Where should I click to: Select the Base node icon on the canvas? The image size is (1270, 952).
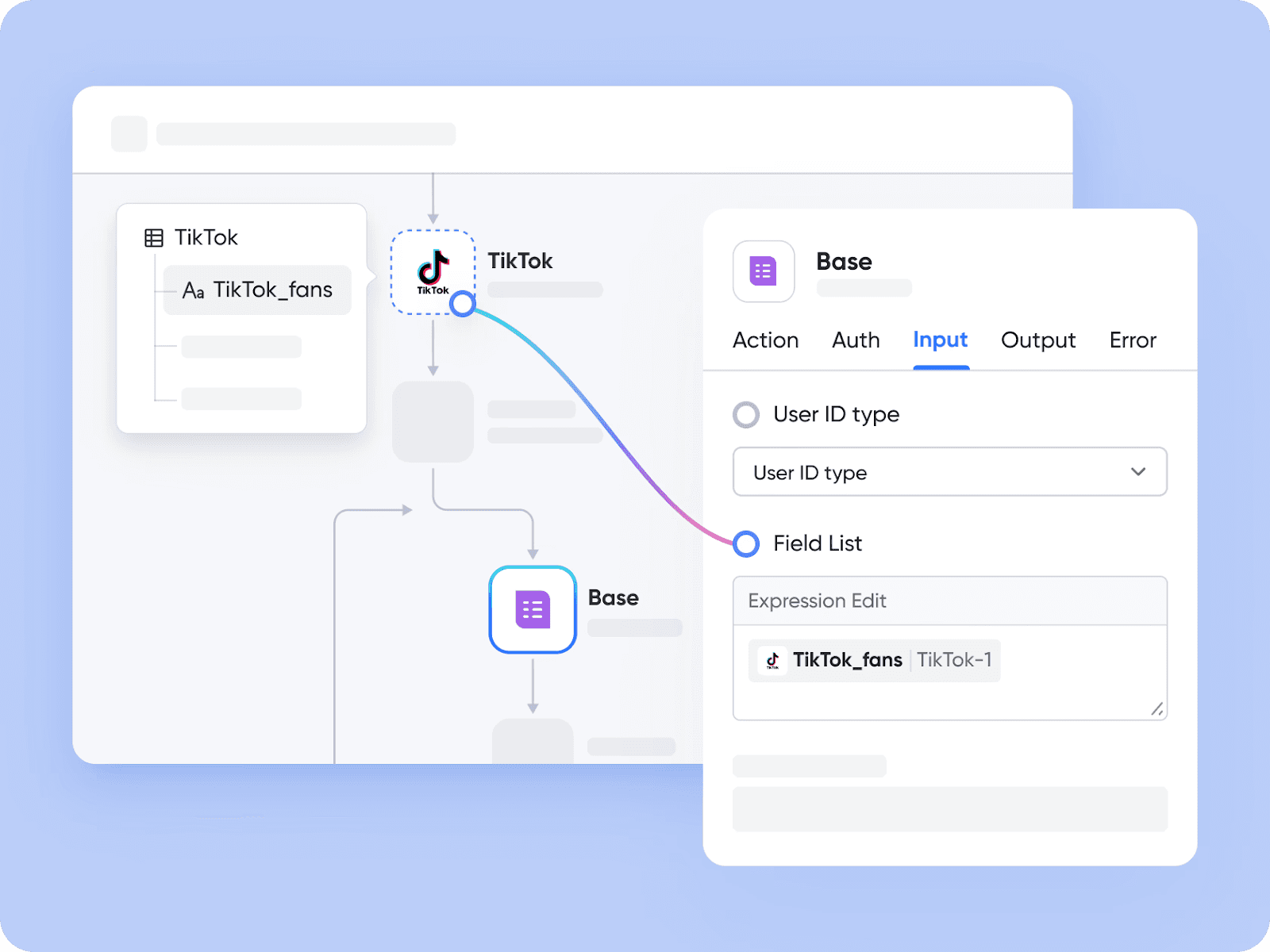[532, 610]
